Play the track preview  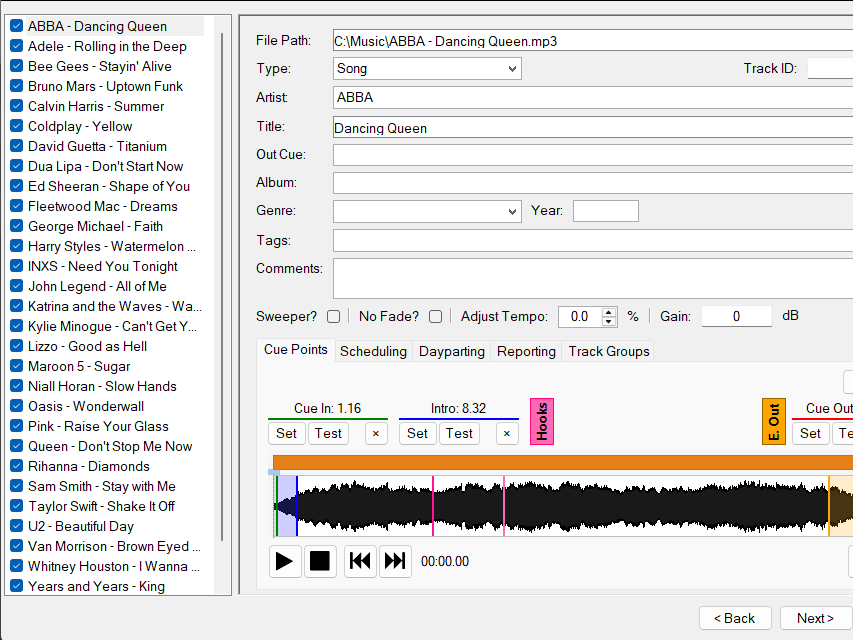[x=285, y=561]
